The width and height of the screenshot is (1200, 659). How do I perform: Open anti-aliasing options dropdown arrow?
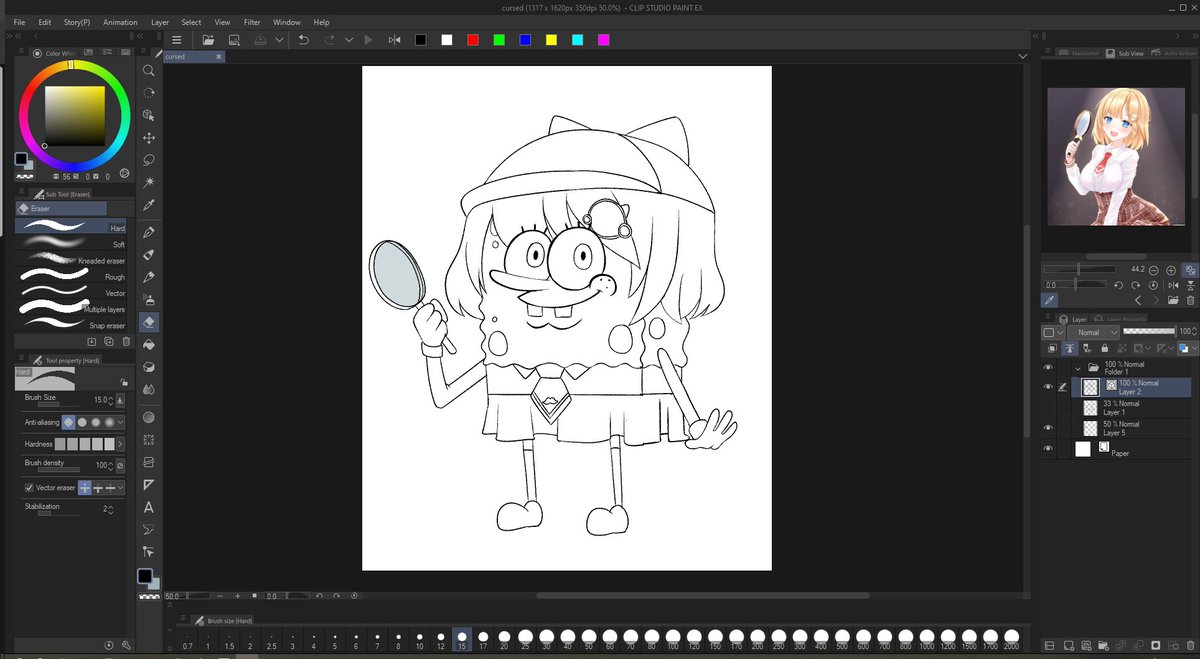tap(120, 422)
